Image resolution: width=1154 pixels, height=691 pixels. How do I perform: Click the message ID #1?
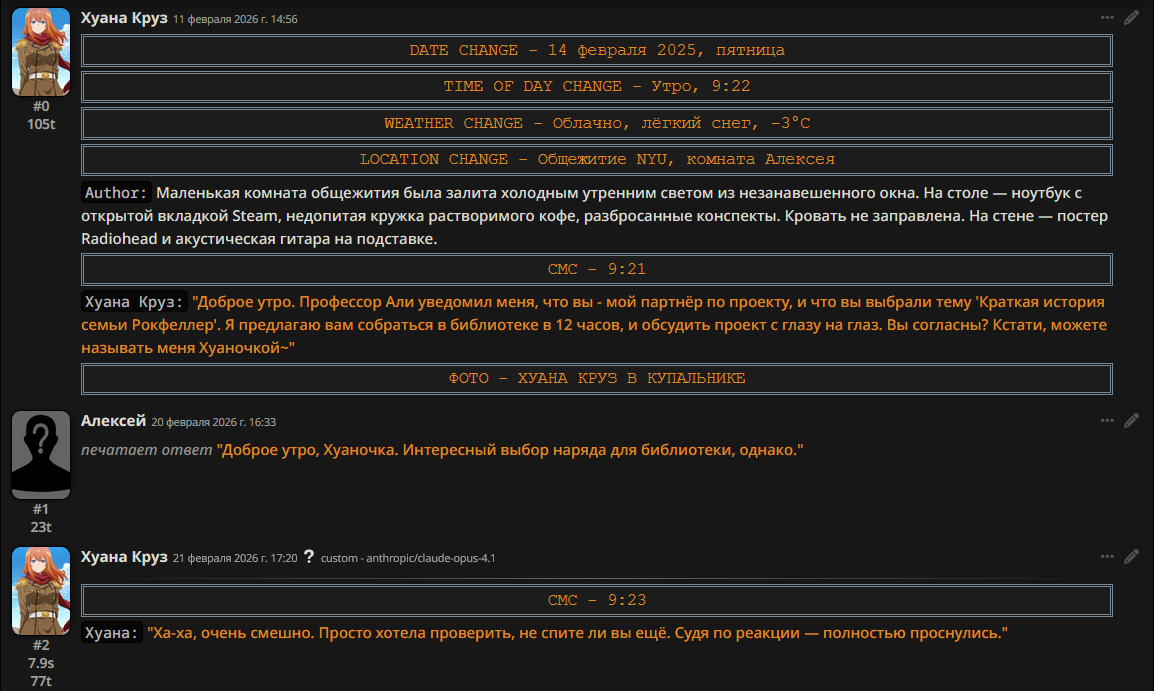tap(41, 509)
